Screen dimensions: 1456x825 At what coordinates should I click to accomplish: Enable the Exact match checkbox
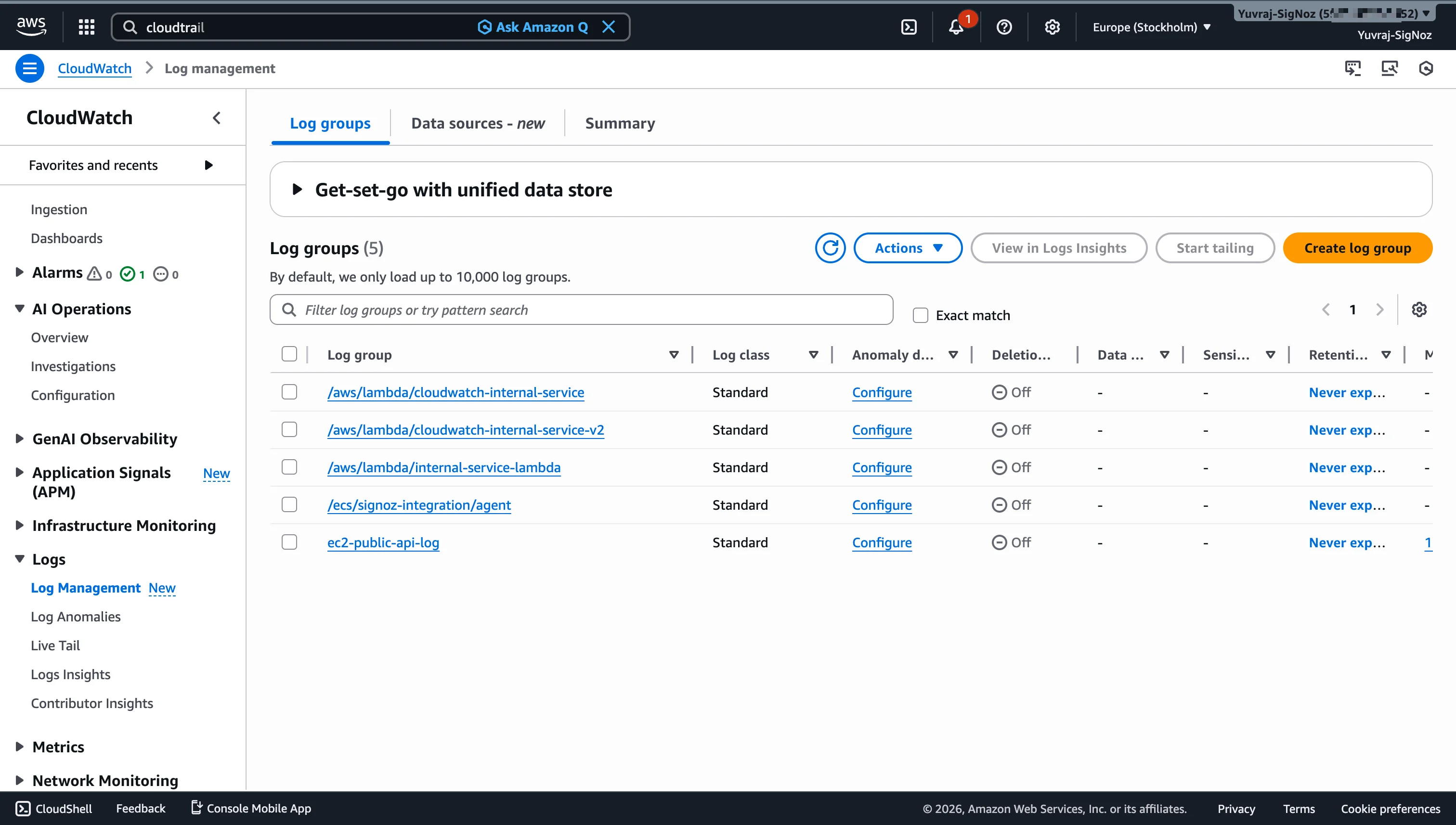[920, 314]
